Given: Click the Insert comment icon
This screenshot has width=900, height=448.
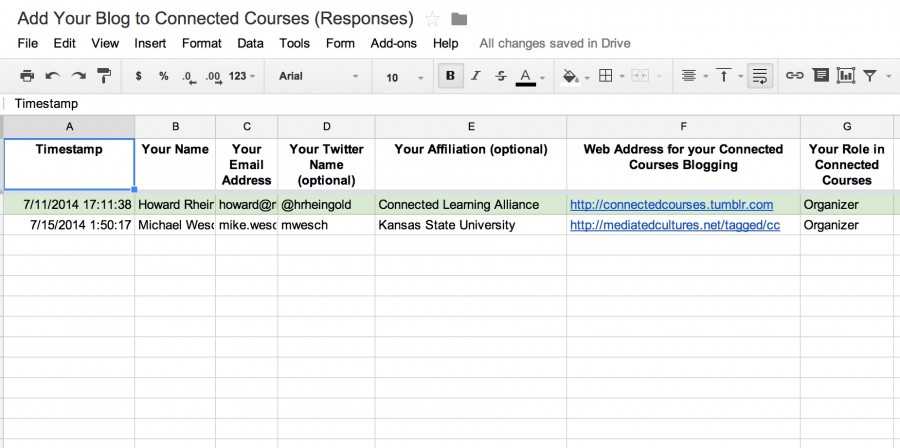Looking at the screenshot, I should click(821, 76).
